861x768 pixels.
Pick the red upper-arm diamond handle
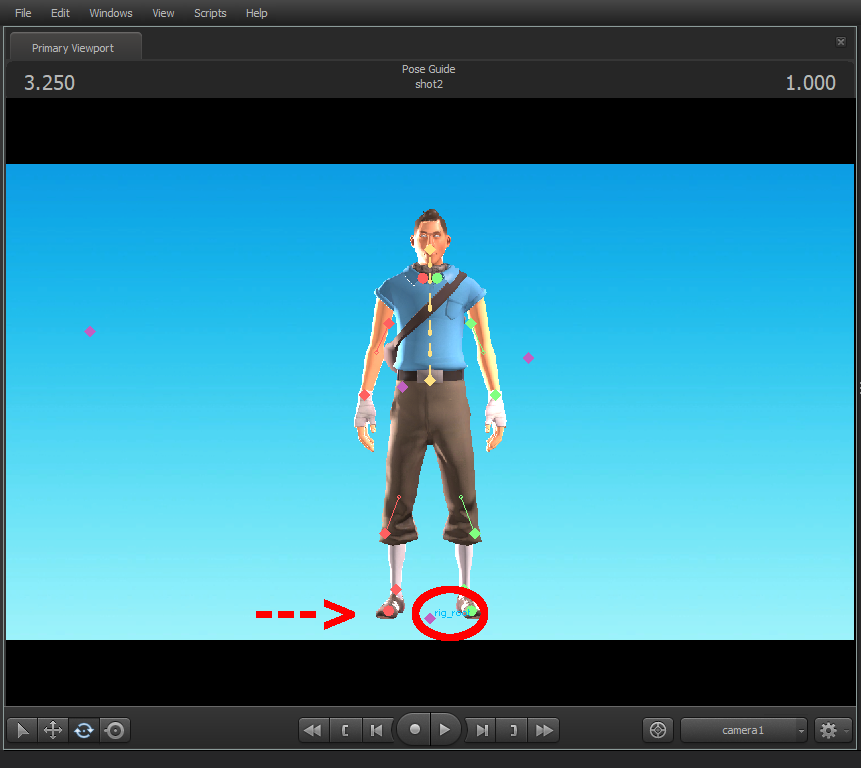(389, 323)
